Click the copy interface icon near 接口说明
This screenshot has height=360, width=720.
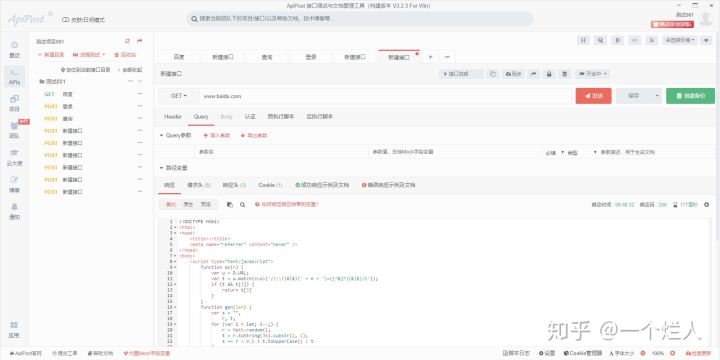pyautogui.click(x=492, y=74)
